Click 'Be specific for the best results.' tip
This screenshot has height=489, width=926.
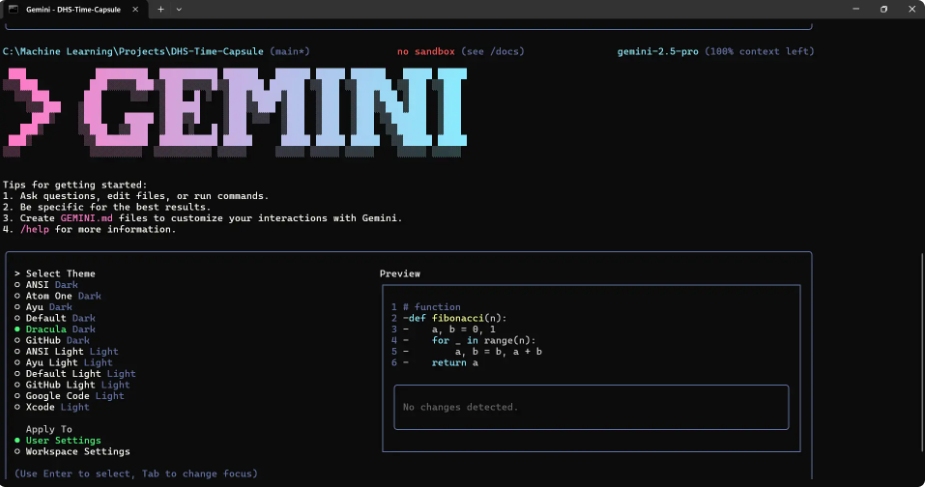(x=115, y=207)
